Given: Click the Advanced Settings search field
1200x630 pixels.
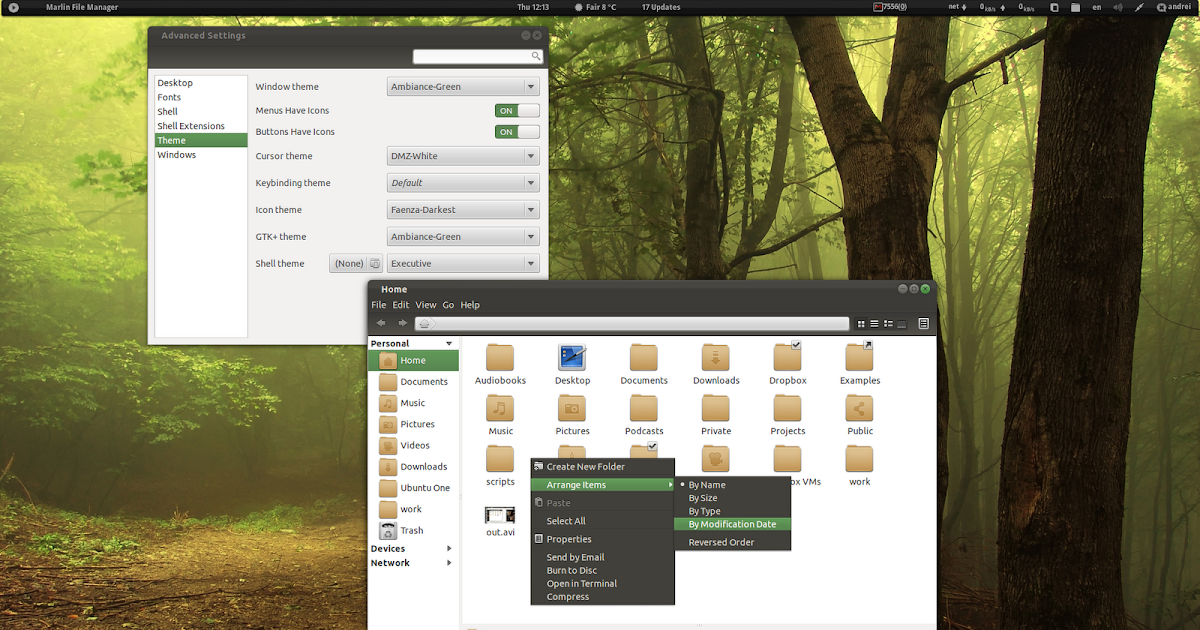Looking at the screenshot, I should click(477, 56).
